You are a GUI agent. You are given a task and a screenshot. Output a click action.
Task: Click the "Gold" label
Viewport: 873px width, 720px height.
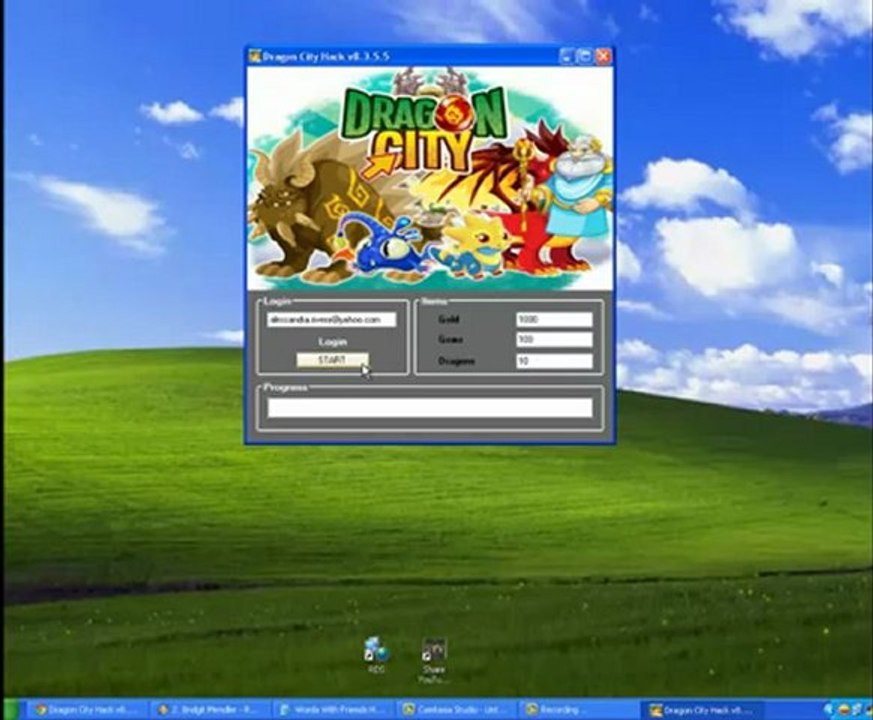pyautogui.click(x=448, y=320)
